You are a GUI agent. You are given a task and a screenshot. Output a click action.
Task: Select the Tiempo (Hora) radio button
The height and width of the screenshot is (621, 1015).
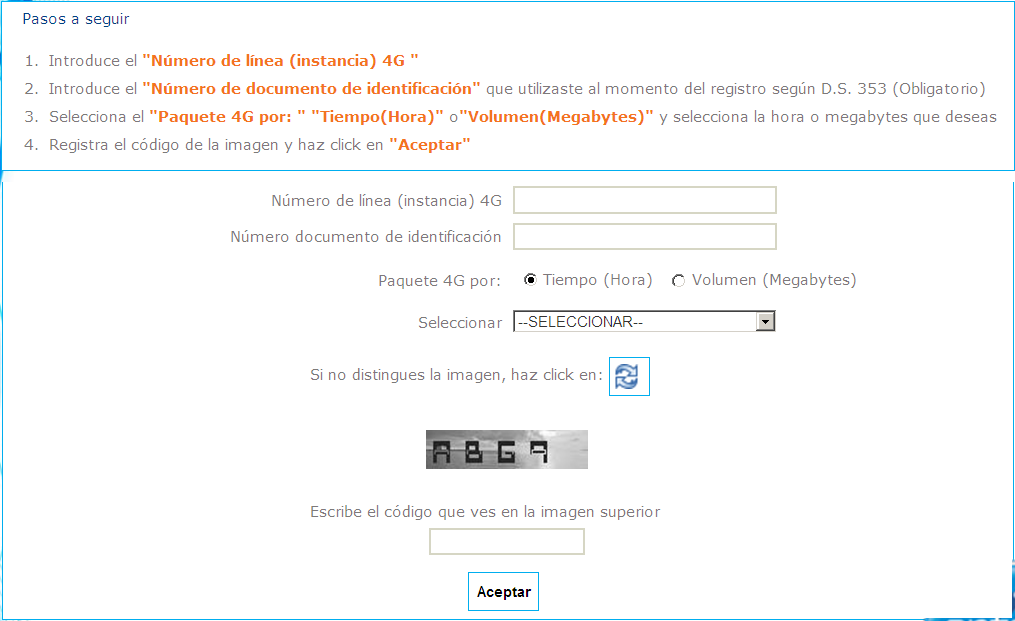(x=530, y=280)
